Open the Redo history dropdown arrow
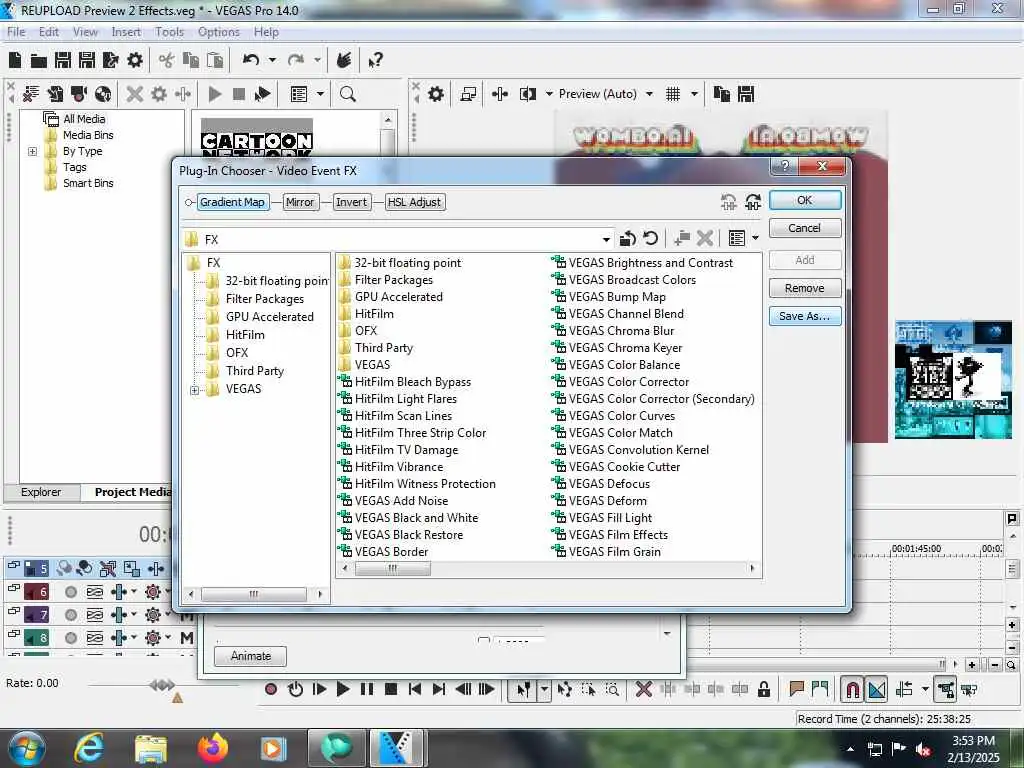 tap(317, 60)
